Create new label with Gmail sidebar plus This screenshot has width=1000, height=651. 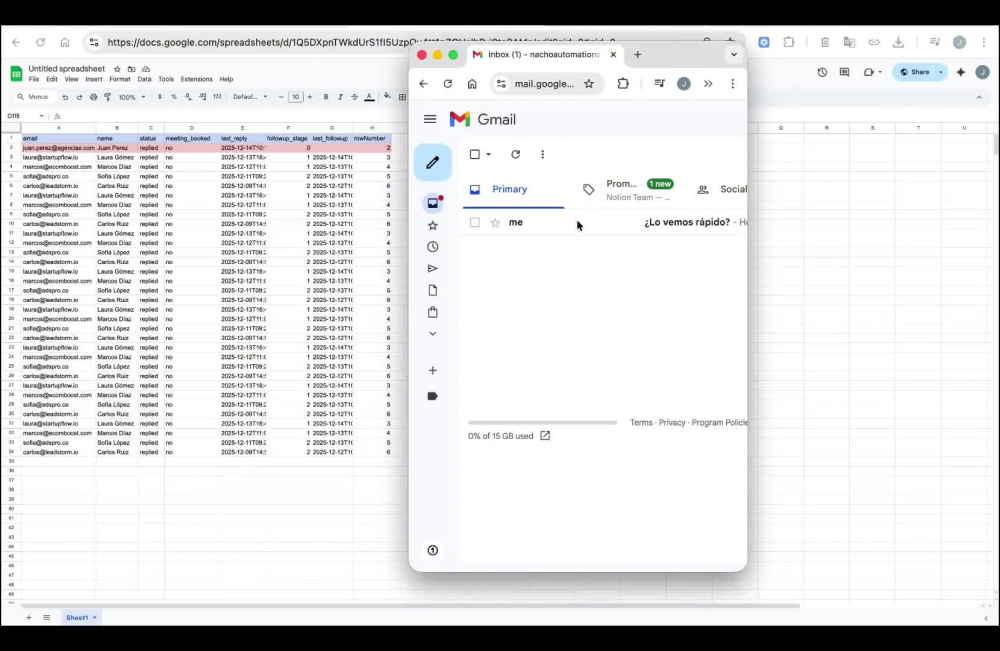point(433,370)
